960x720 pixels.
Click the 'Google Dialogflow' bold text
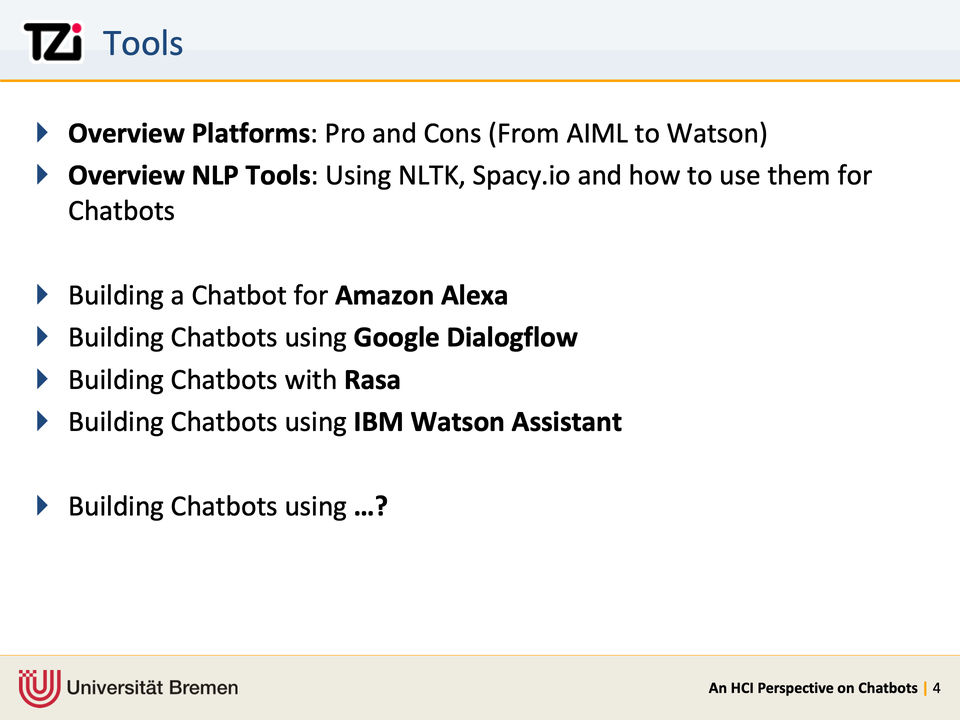pos(465,338)
